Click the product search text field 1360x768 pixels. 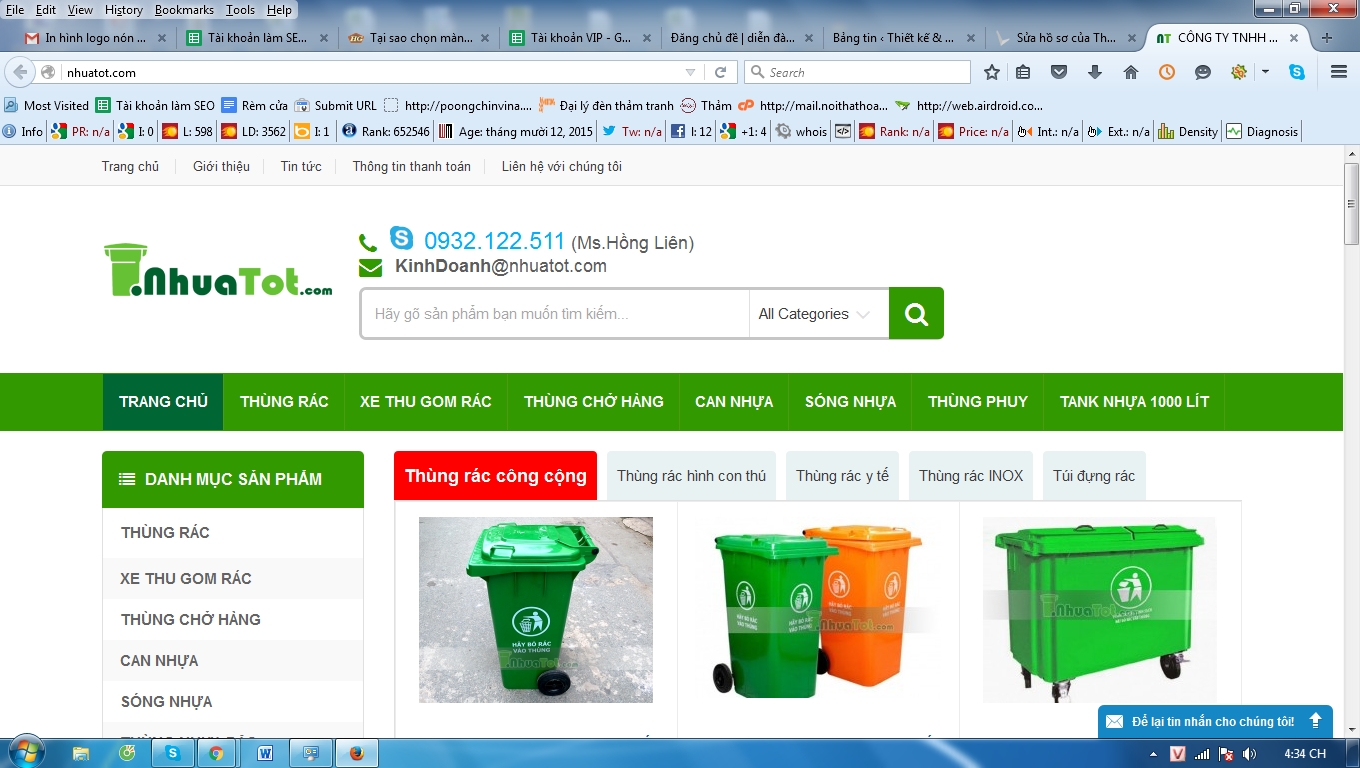[x=555, y=314]
